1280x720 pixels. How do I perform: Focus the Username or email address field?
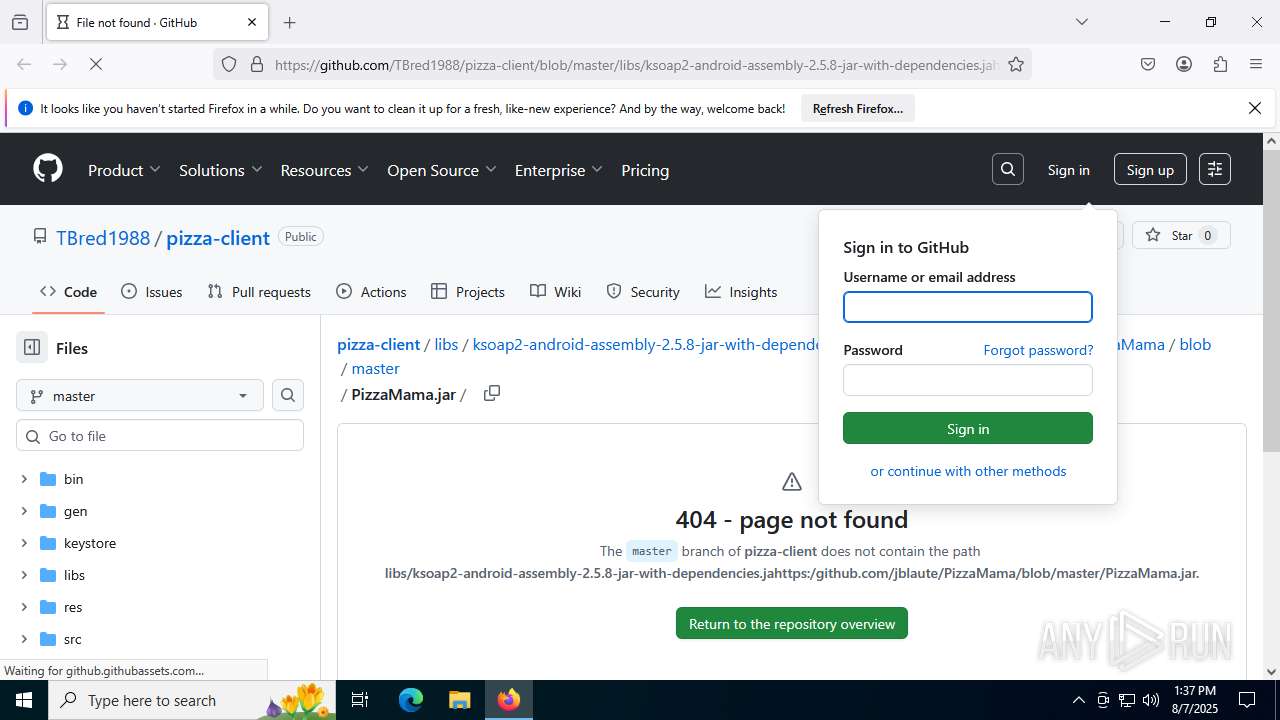click(x=968, y=307)
